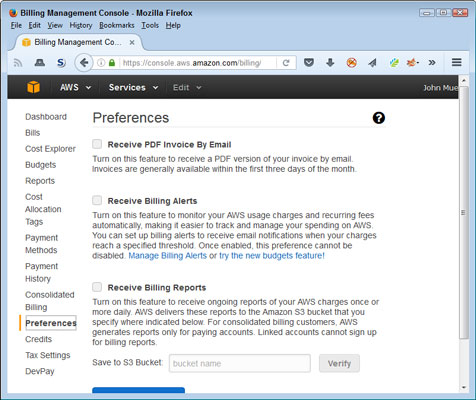
Task: Open DevPay in the sidebar
Action: tap(40, 371)
